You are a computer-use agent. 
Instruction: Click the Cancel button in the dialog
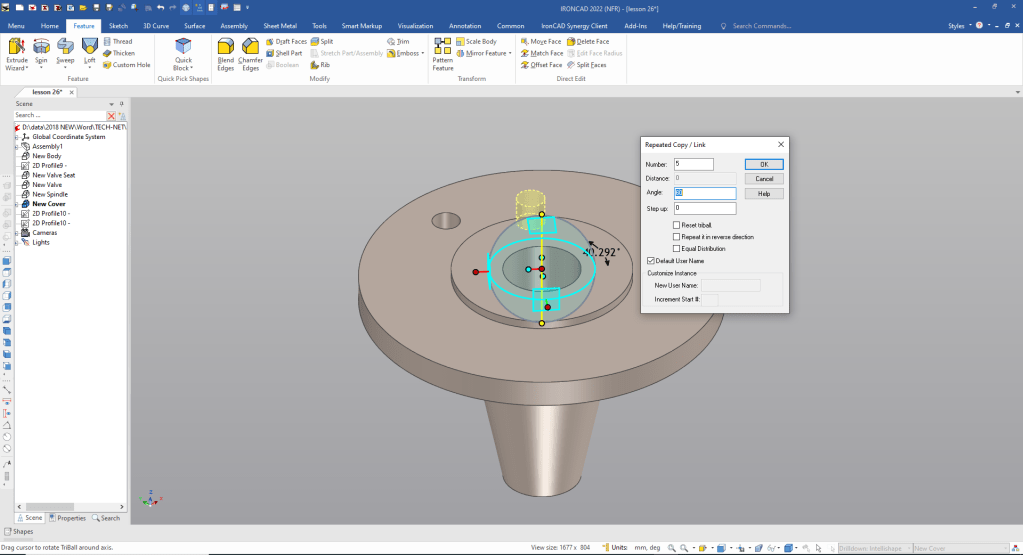click(764, 179)
